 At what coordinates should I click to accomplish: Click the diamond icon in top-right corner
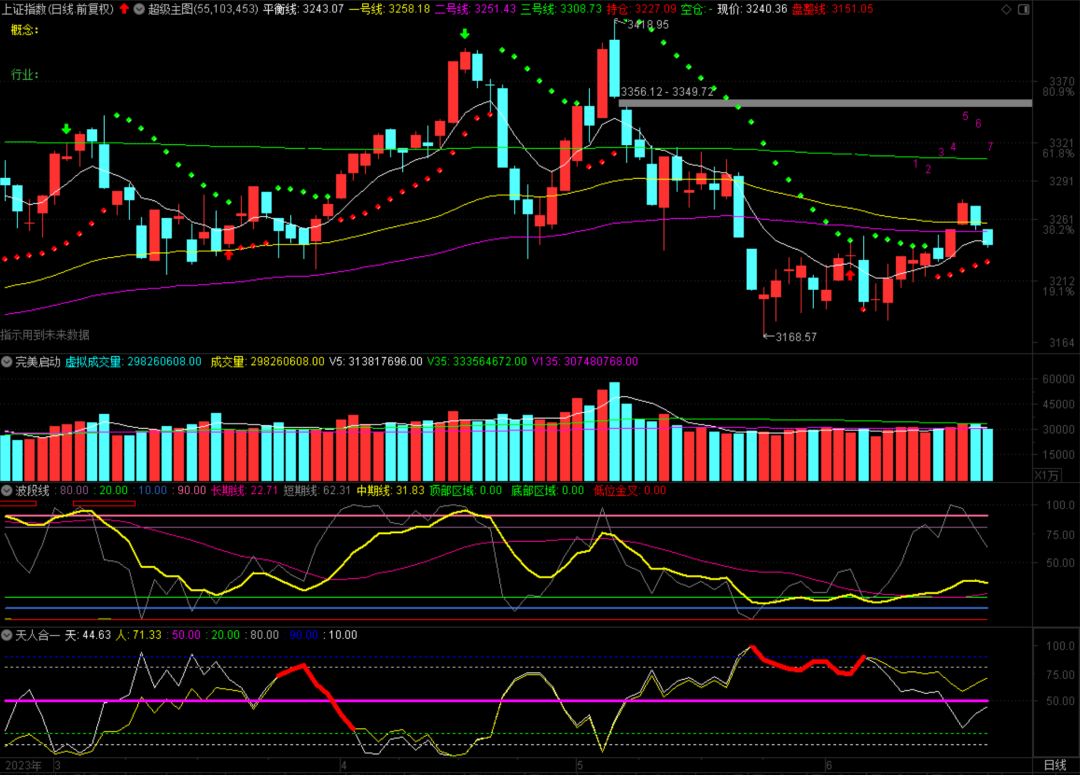1005,9
